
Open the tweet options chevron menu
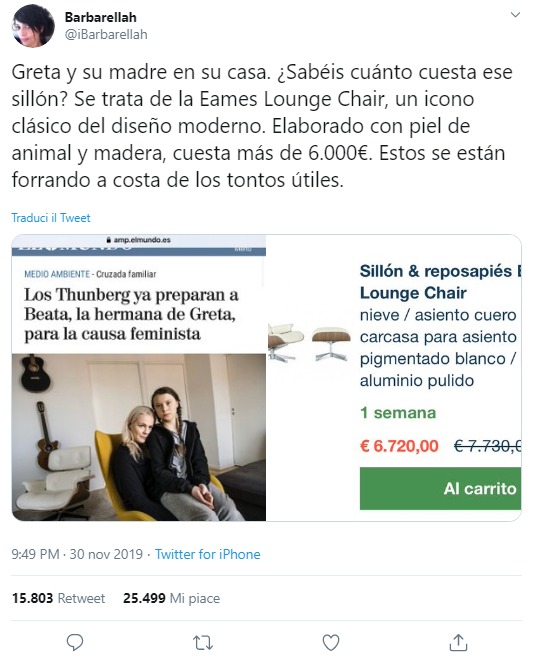[x=515, y=15]
